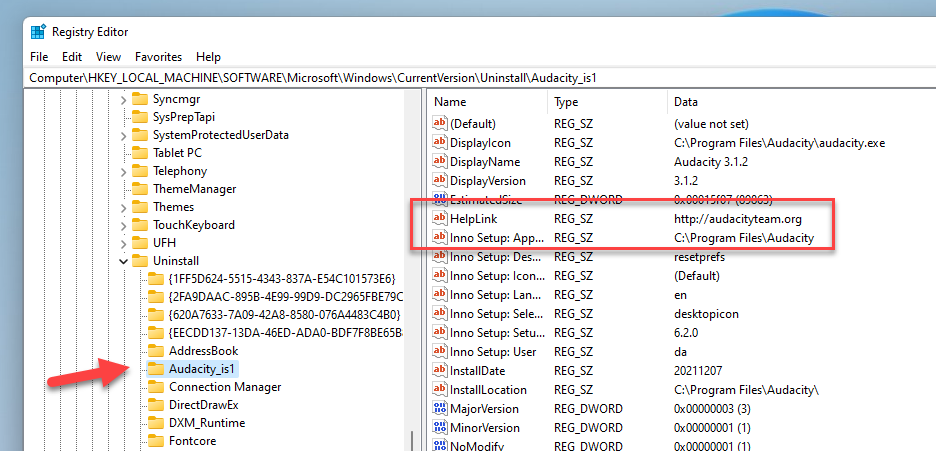Collapse the Uninstall key
Screen dimensions: 936x451
point(124,261)
